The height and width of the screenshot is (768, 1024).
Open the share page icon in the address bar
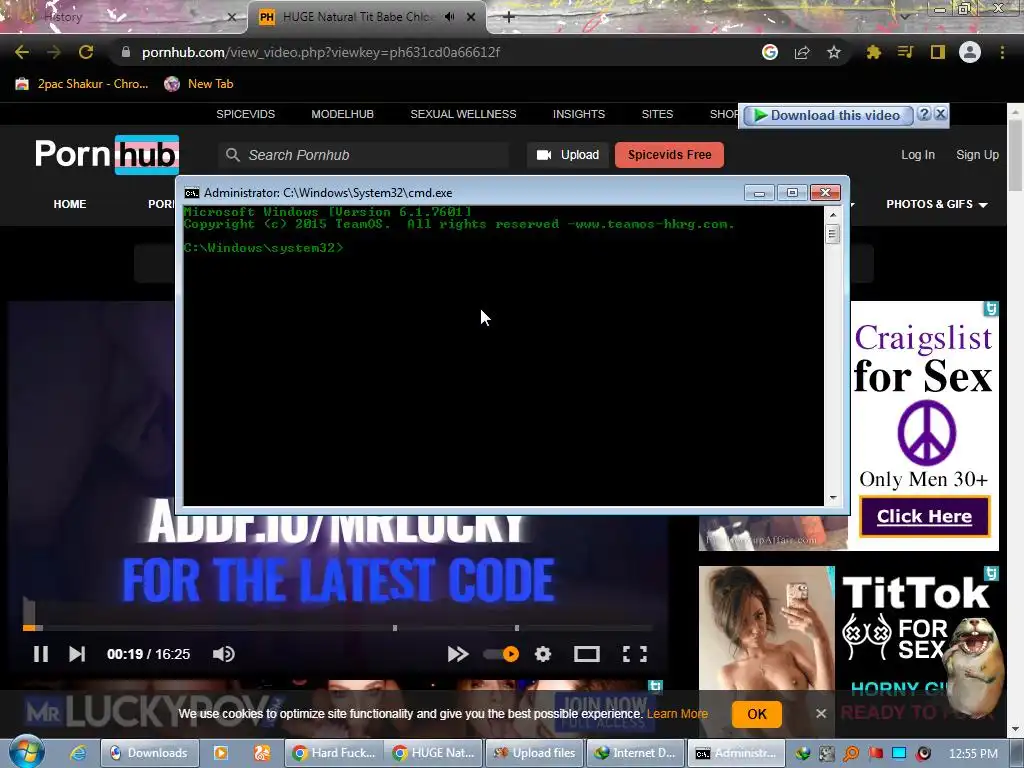coord(802,52)
